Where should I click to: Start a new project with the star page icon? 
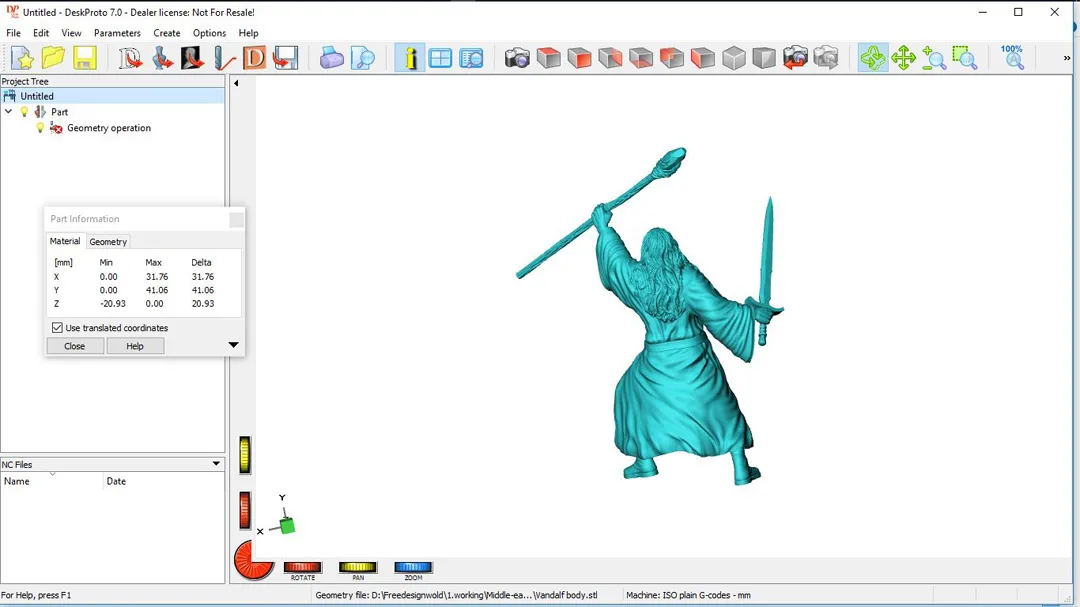point(22,58)
